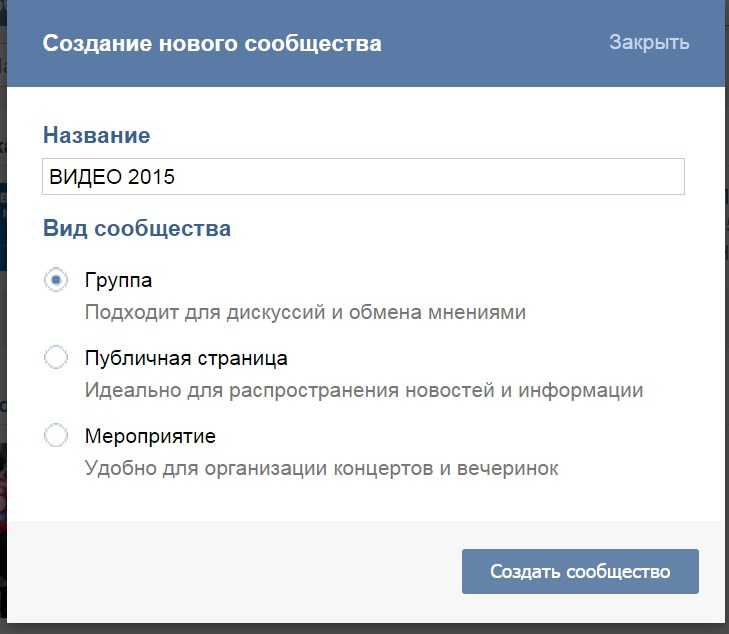Close the dialog via Закрыть link
Viewport: 729px width, 634px height.
pyautogui.click(x=649, y=42)
